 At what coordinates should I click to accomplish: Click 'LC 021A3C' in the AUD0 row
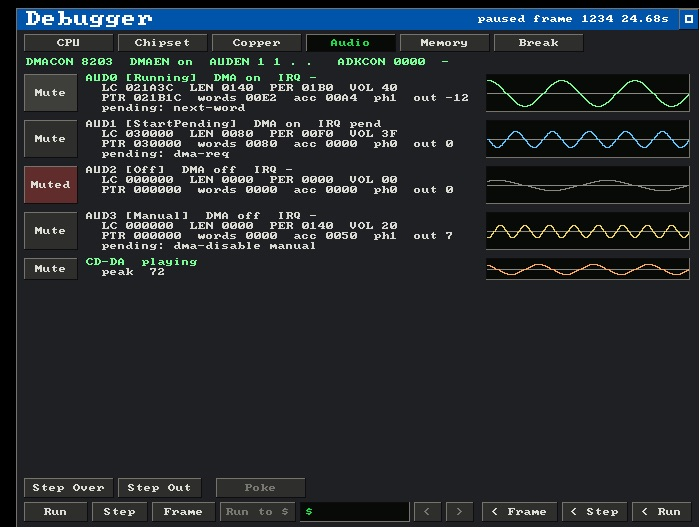[x=137, y=88]
